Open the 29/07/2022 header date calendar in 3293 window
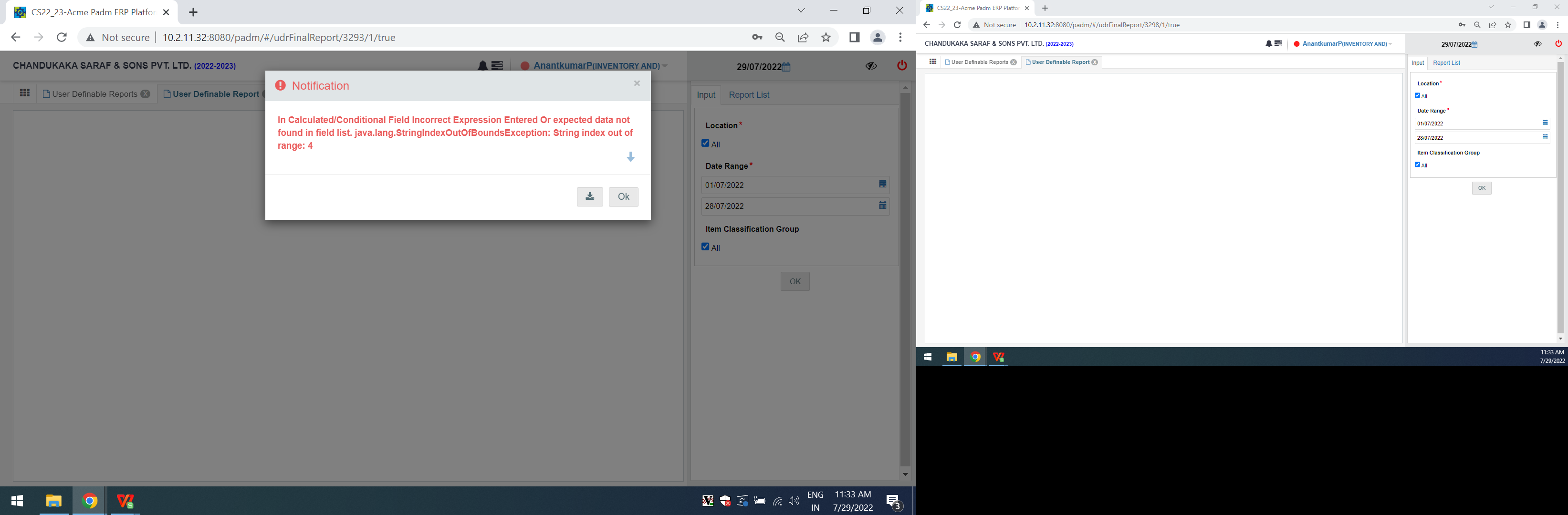The width and height of the screenshot is (1568, 515). coord(786,67)
